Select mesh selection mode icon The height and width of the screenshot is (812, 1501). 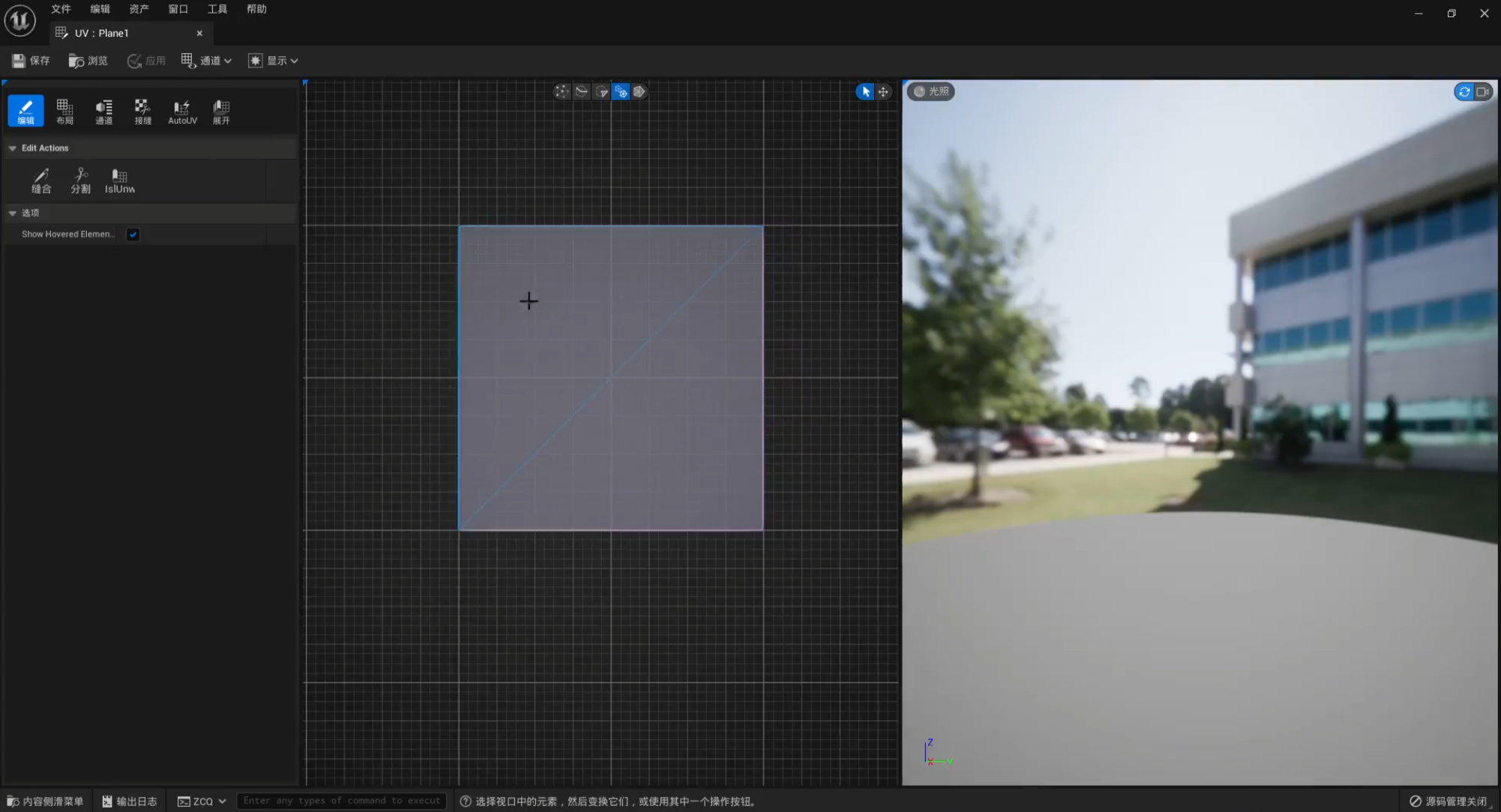640,91
